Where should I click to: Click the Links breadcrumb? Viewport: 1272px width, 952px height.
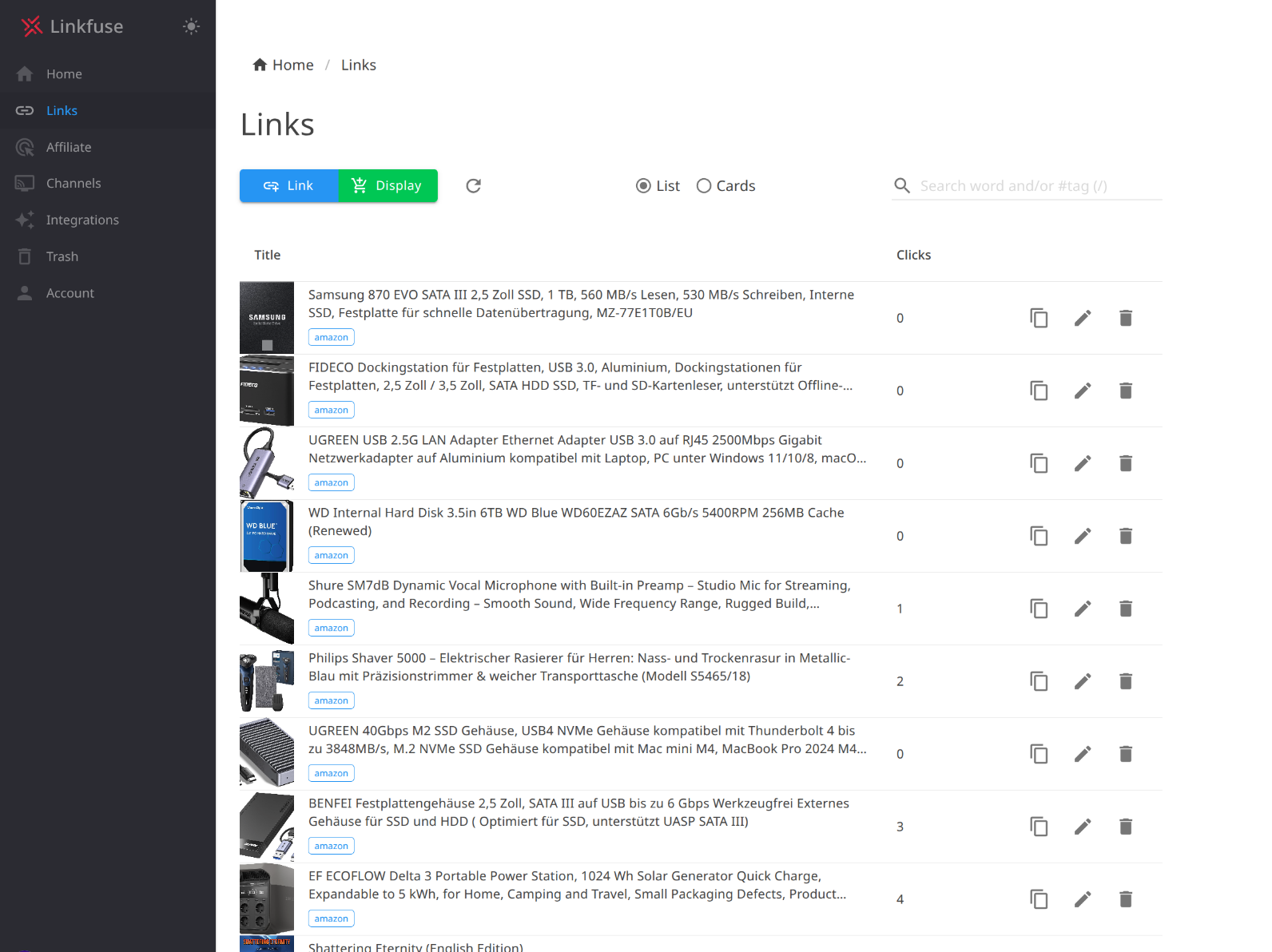click(358, 65)
